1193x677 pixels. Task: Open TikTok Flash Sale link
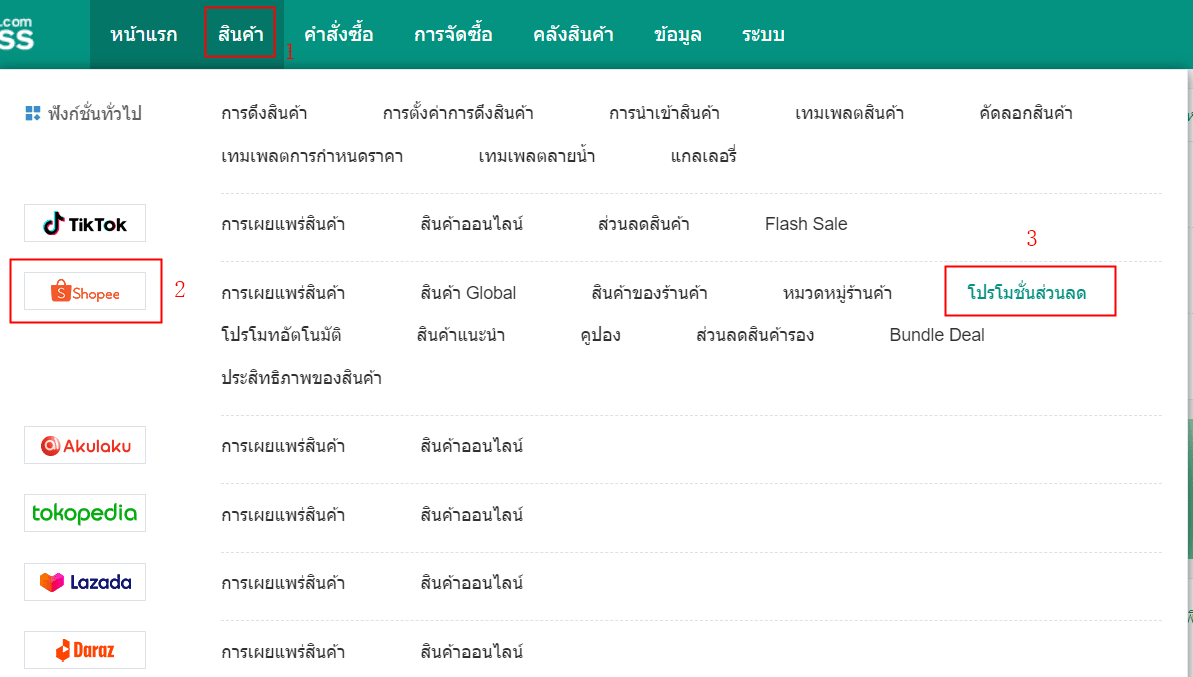(806, 224)
